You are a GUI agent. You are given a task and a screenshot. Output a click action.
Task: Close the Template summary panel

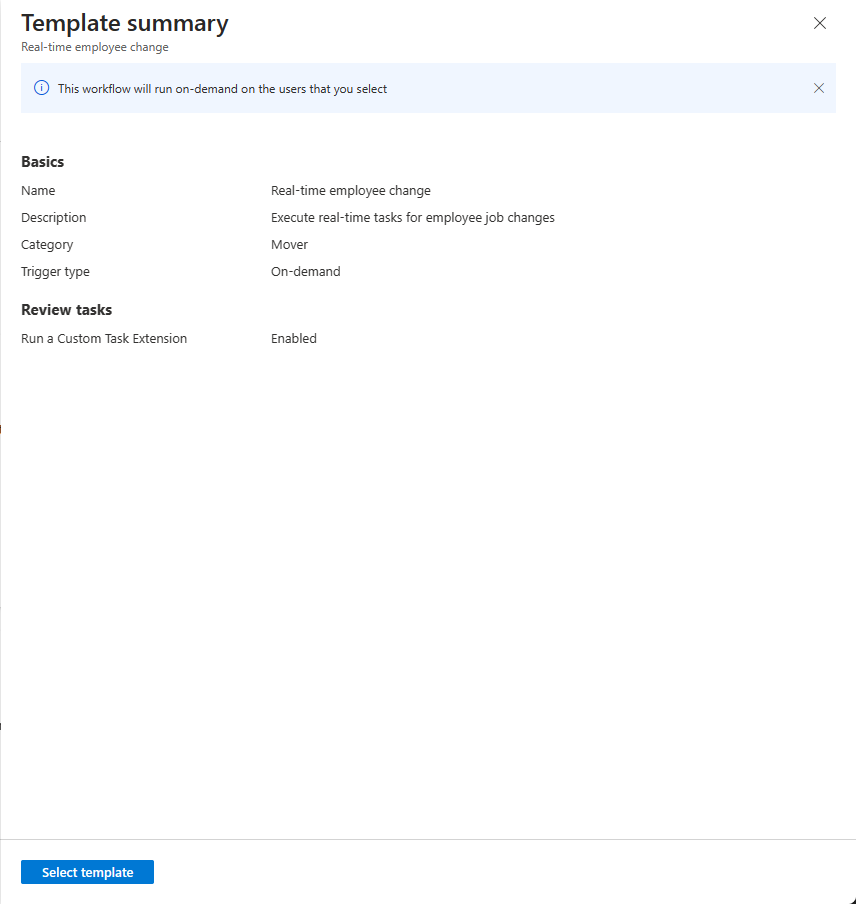click(820, 23)
